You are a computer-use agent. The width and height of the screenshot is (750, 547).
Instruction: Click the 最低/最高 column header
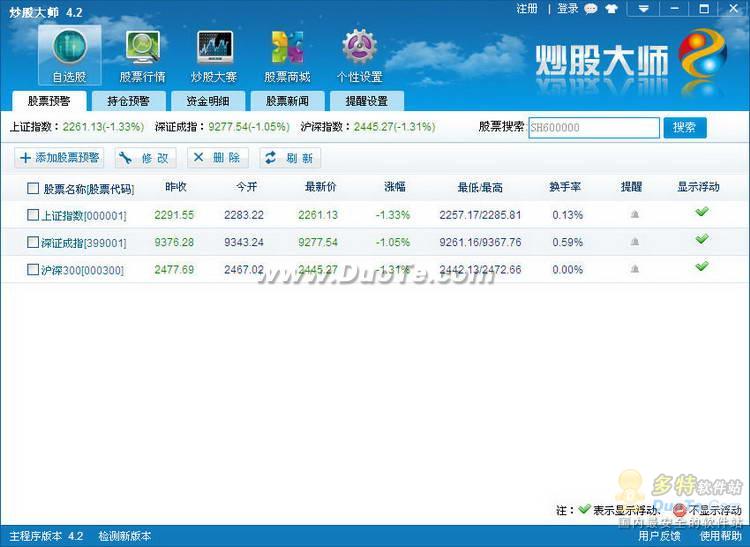tap(480, 187)
